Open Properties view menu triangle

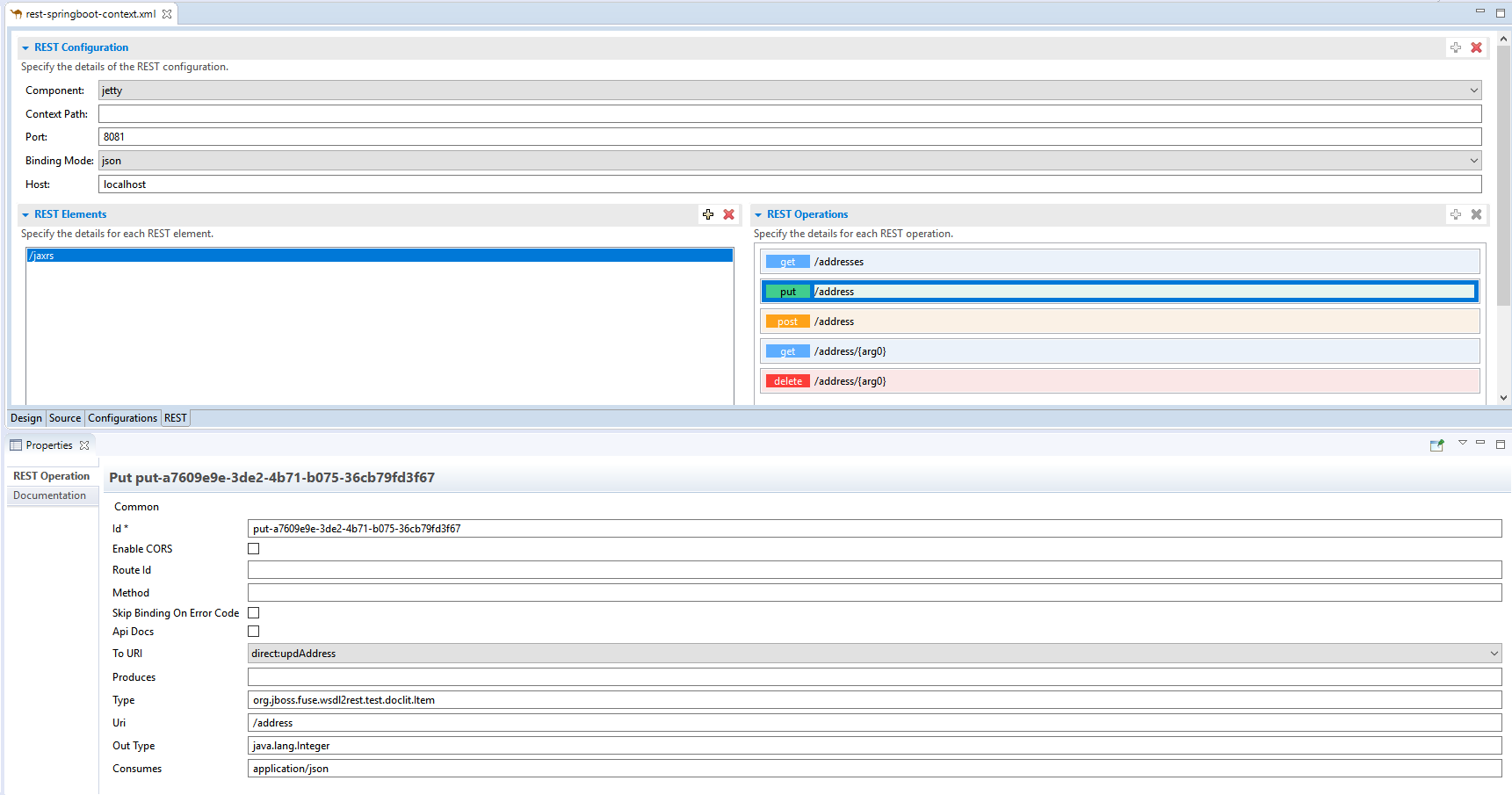tap(1463, 443)
